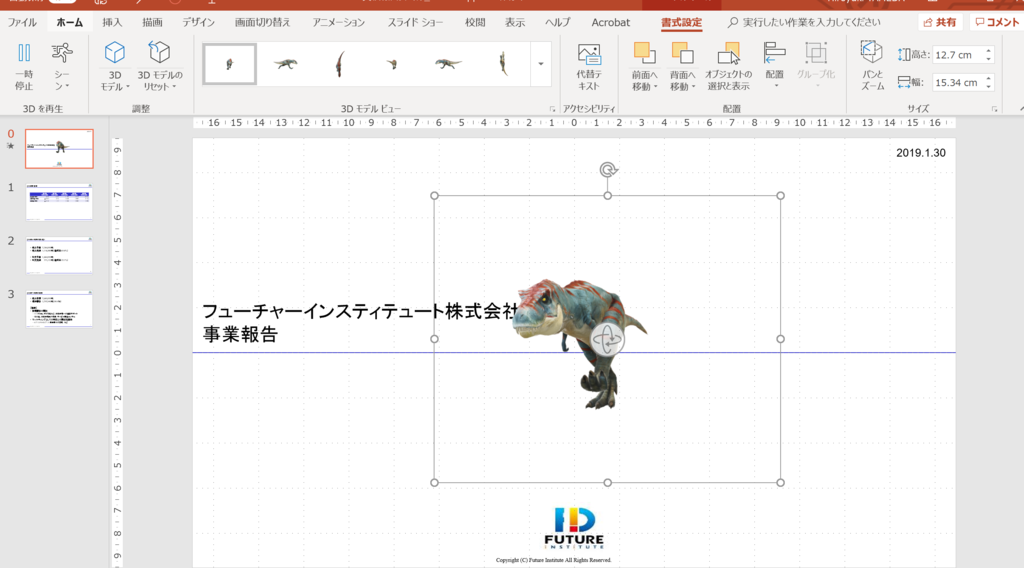Click the Future Institute logo image
1024x568 pixels.
574,528
